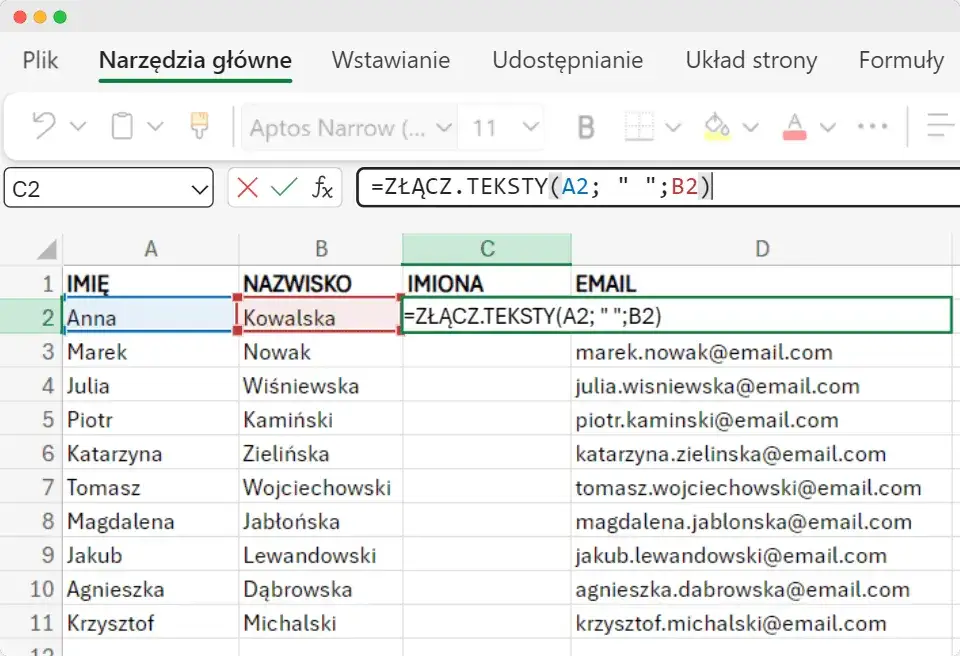This screenshot has width=960, height=656.
Task: Toggle borders formatting icon
Action: (x=637, y=127)
